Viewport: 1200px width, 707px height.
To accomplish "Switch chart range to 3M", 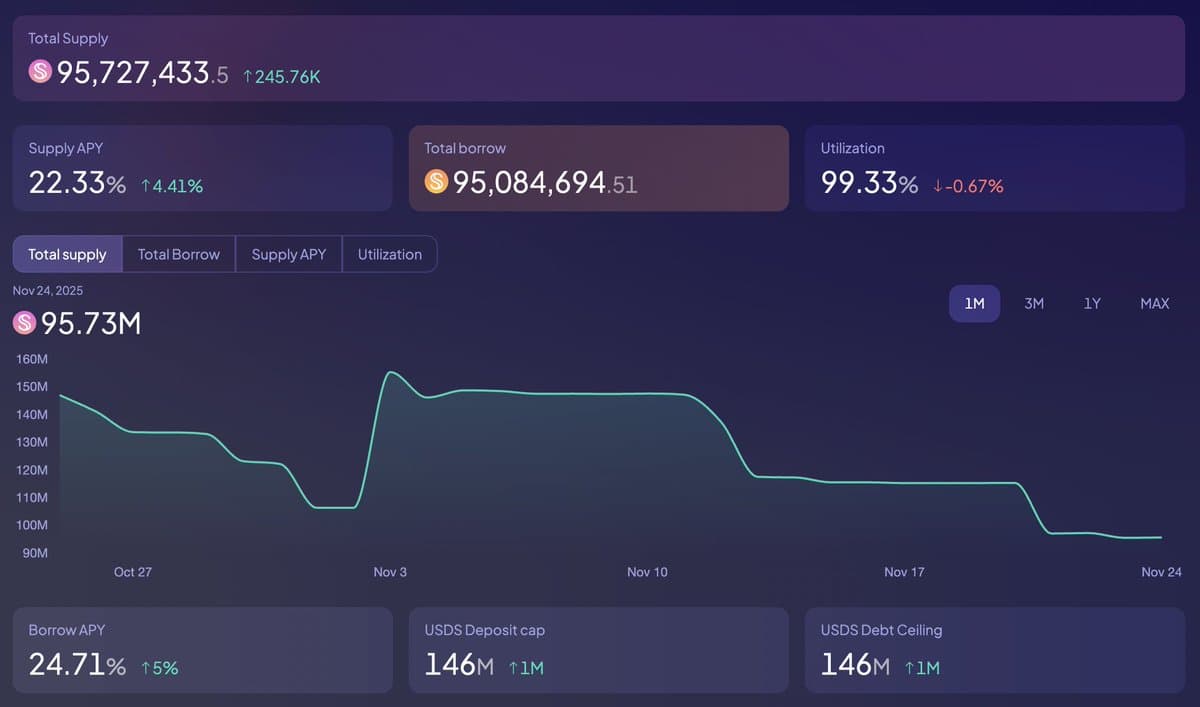I will [x=1034, y=303].
